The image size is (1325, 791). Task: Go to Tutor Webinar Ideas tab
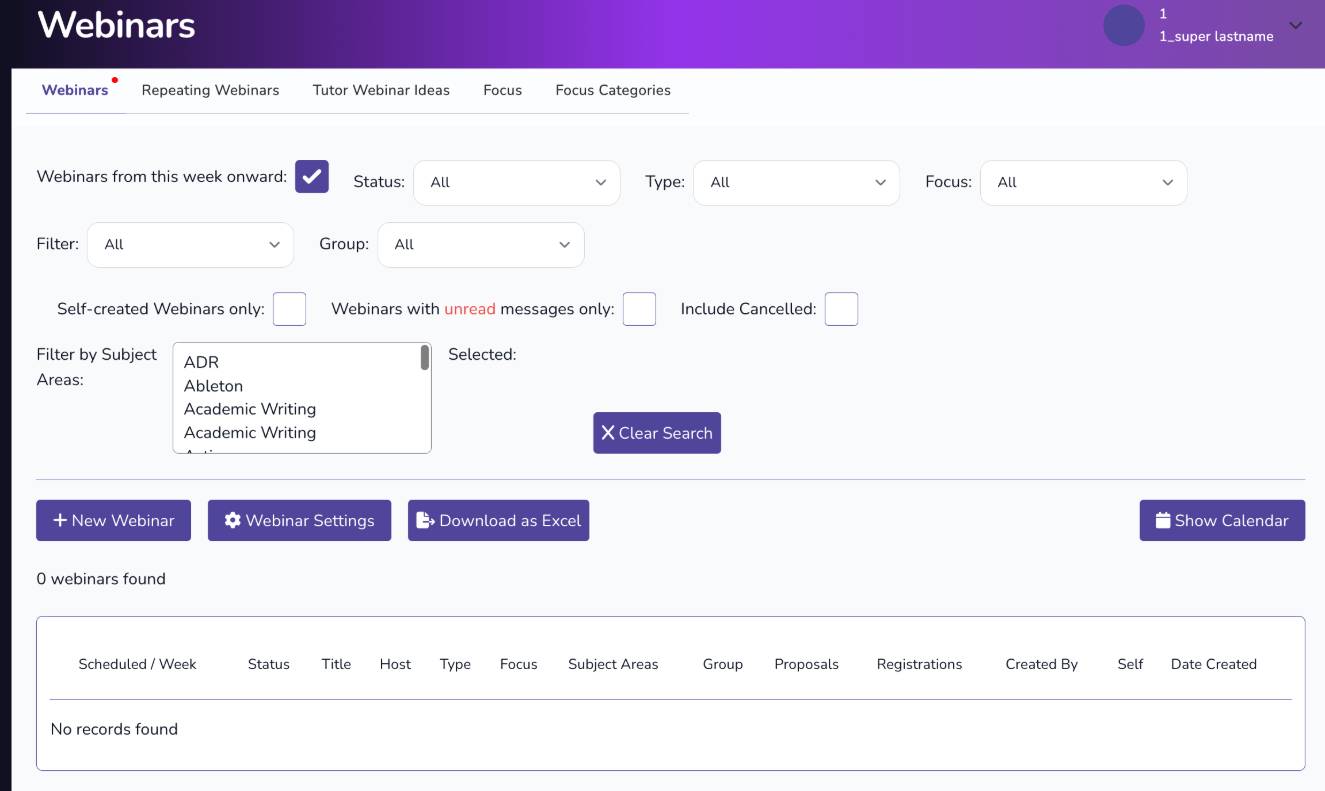tap(381, 90)
